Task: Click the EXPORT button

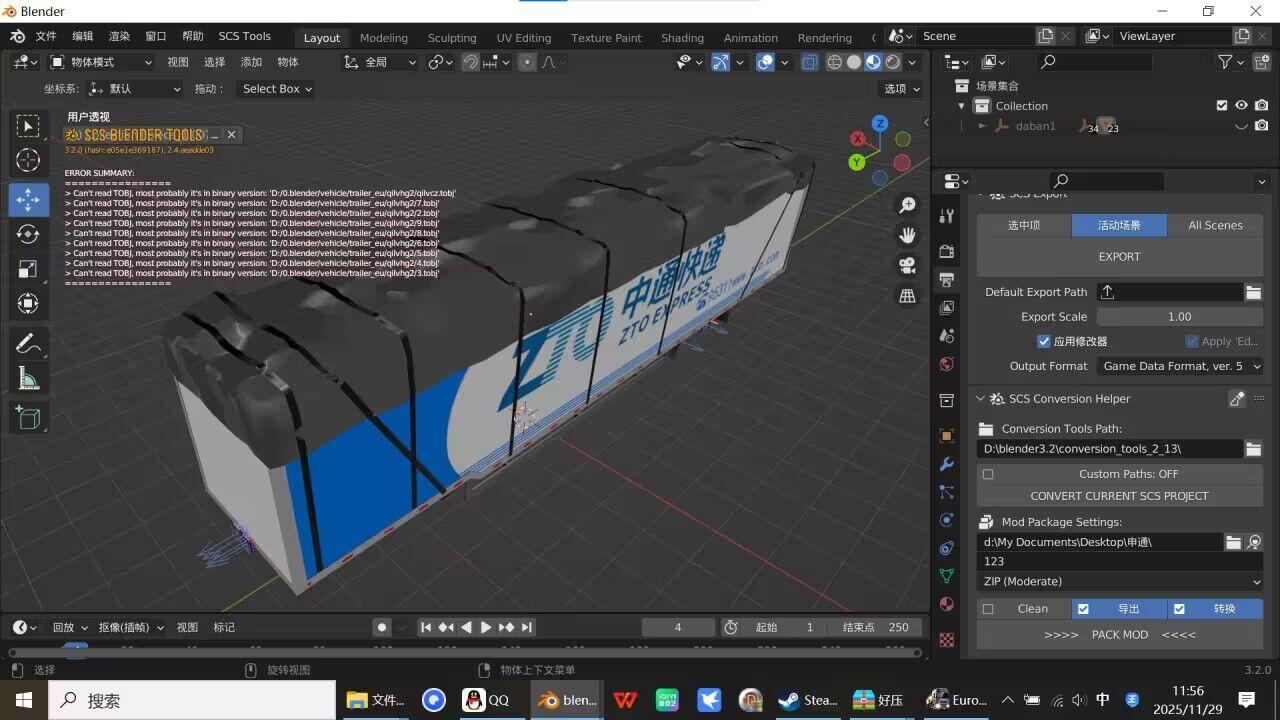Action: pyautogui.click(x=1119, y=257)
